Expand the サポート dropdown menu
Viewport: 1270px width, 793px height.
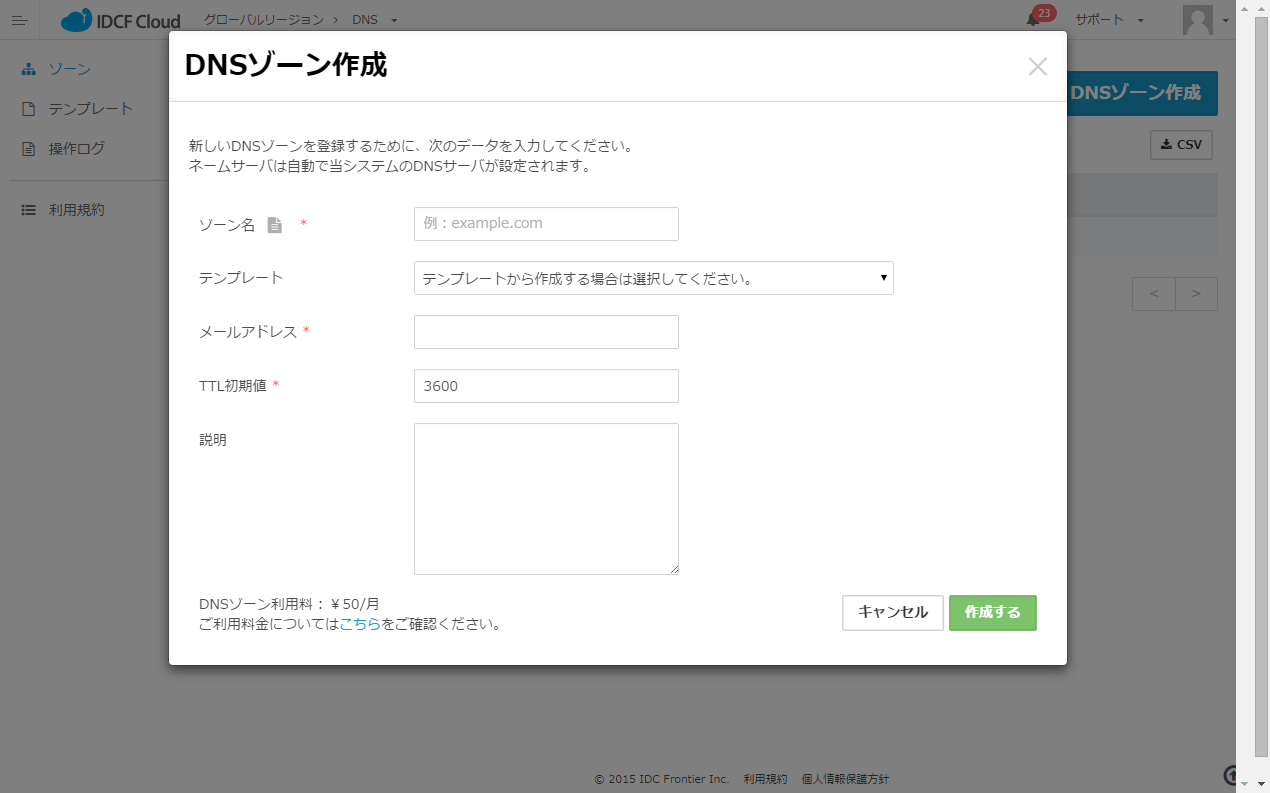[x=1109, y=20]
